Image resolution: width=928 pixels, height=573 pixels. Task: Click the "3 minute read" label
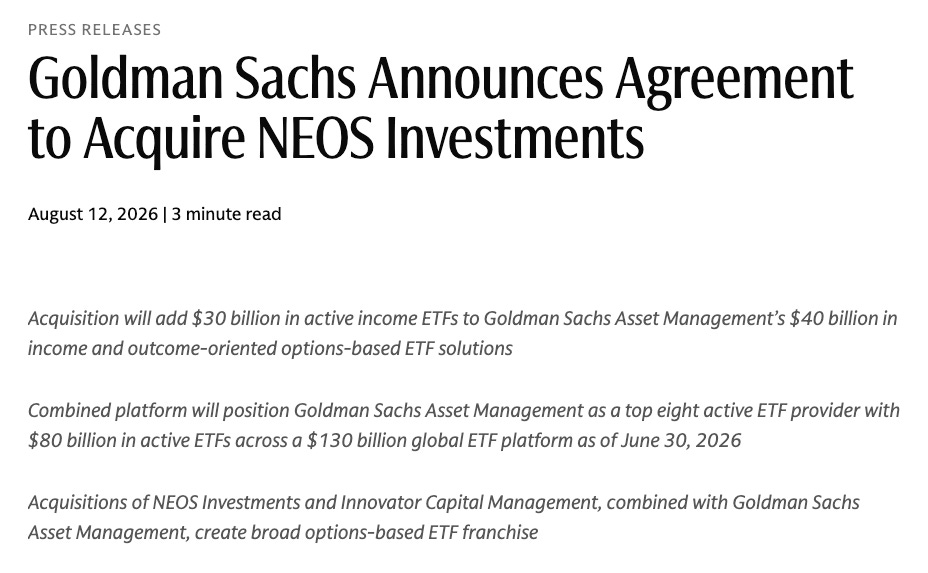(226, 214)
